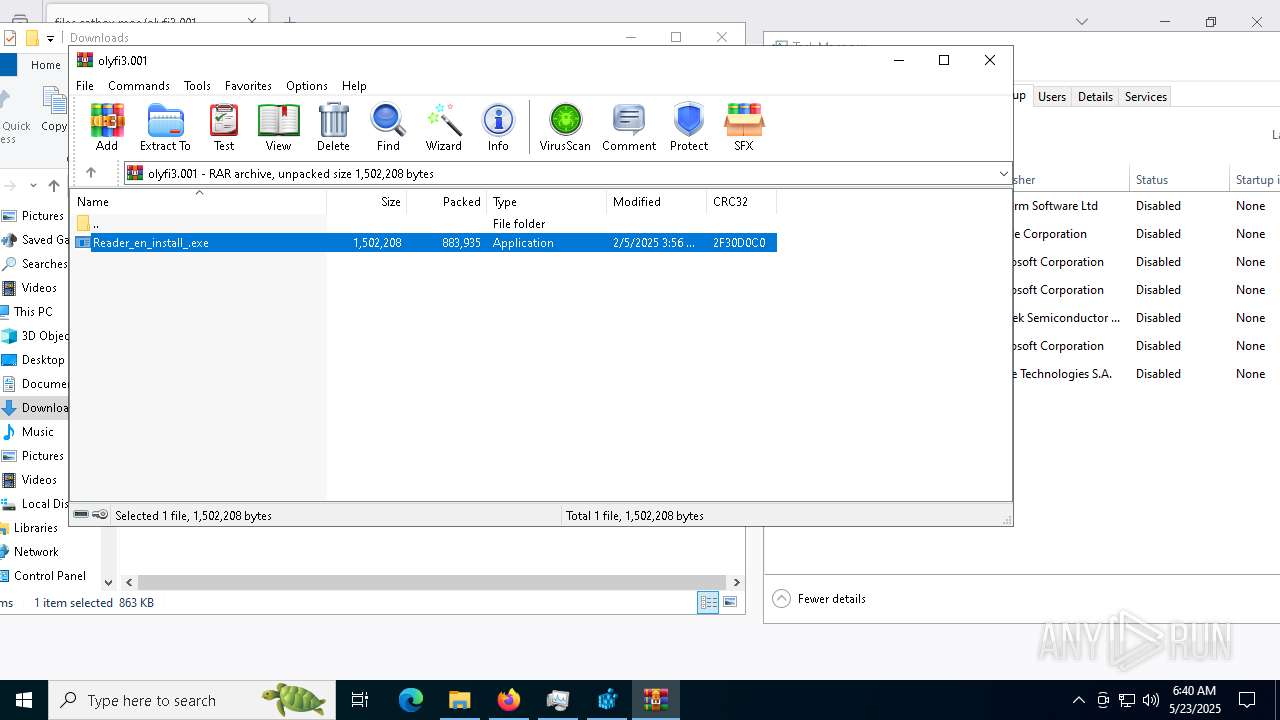Create SFX archive icon
The height and width of the screenshot is (720, 1280).
click(x=743, y=127)
